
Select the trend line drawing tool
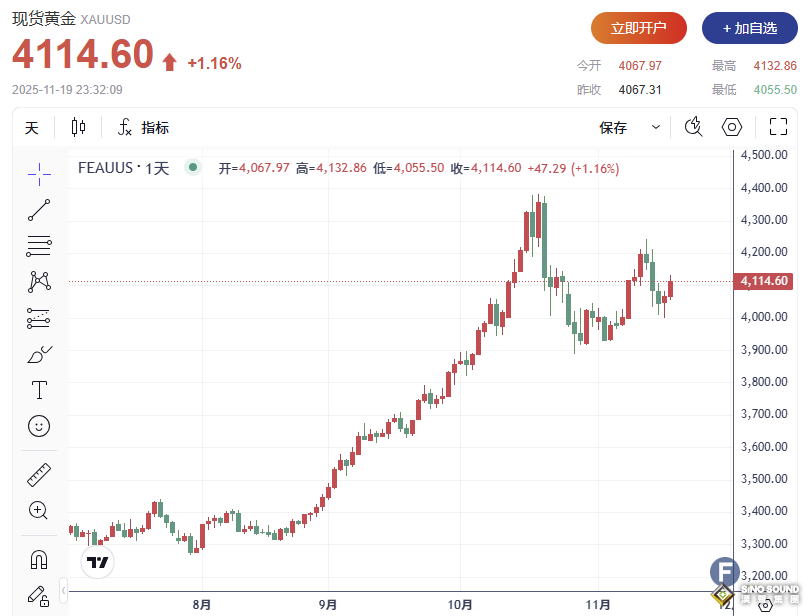pyautogui.click(x=38, y=209)
